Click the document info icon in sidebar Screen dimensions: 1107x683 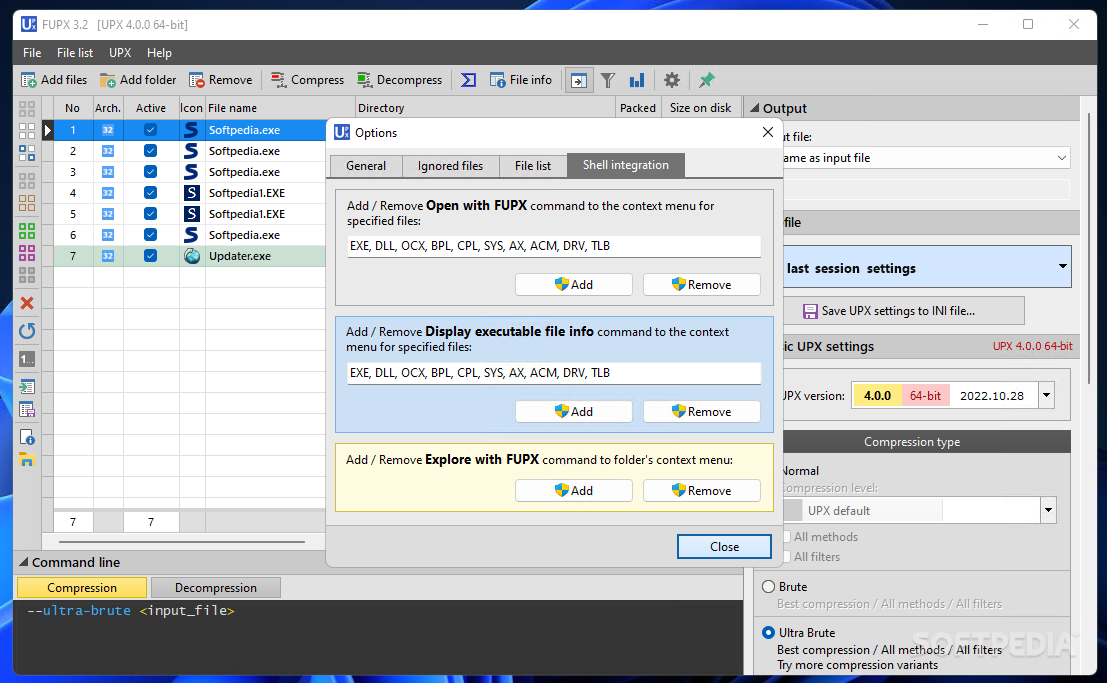tap(27, 437)
